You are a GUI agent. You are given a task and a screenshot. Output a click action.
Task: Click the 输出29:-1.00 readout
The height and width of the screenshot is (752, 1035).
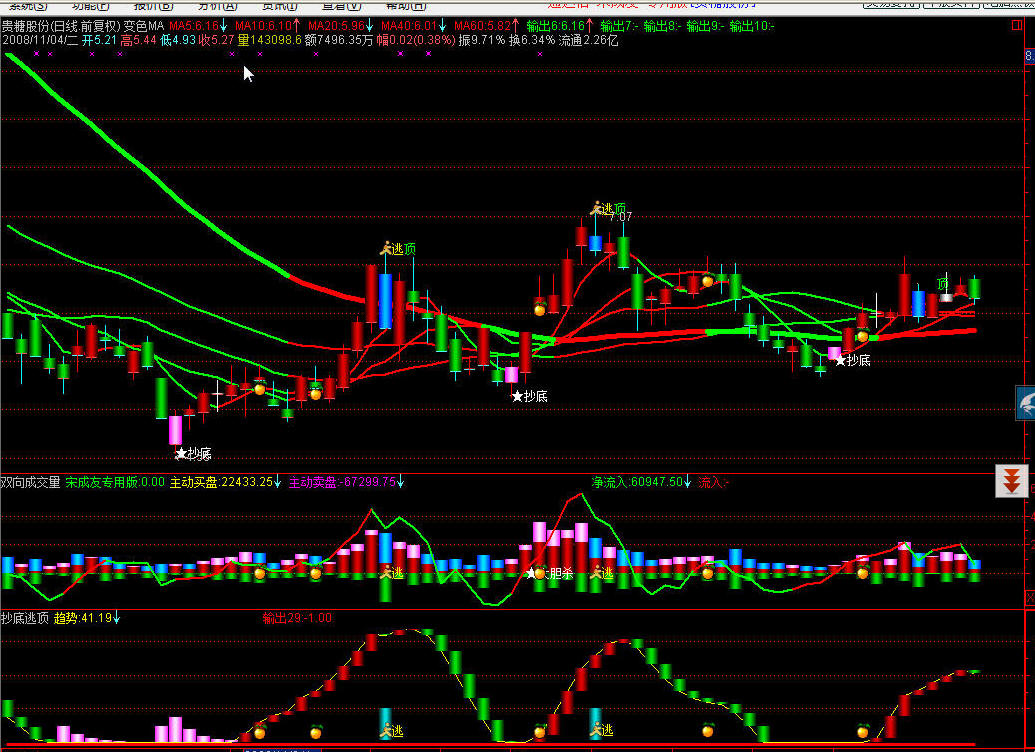(x=297, y=618)
